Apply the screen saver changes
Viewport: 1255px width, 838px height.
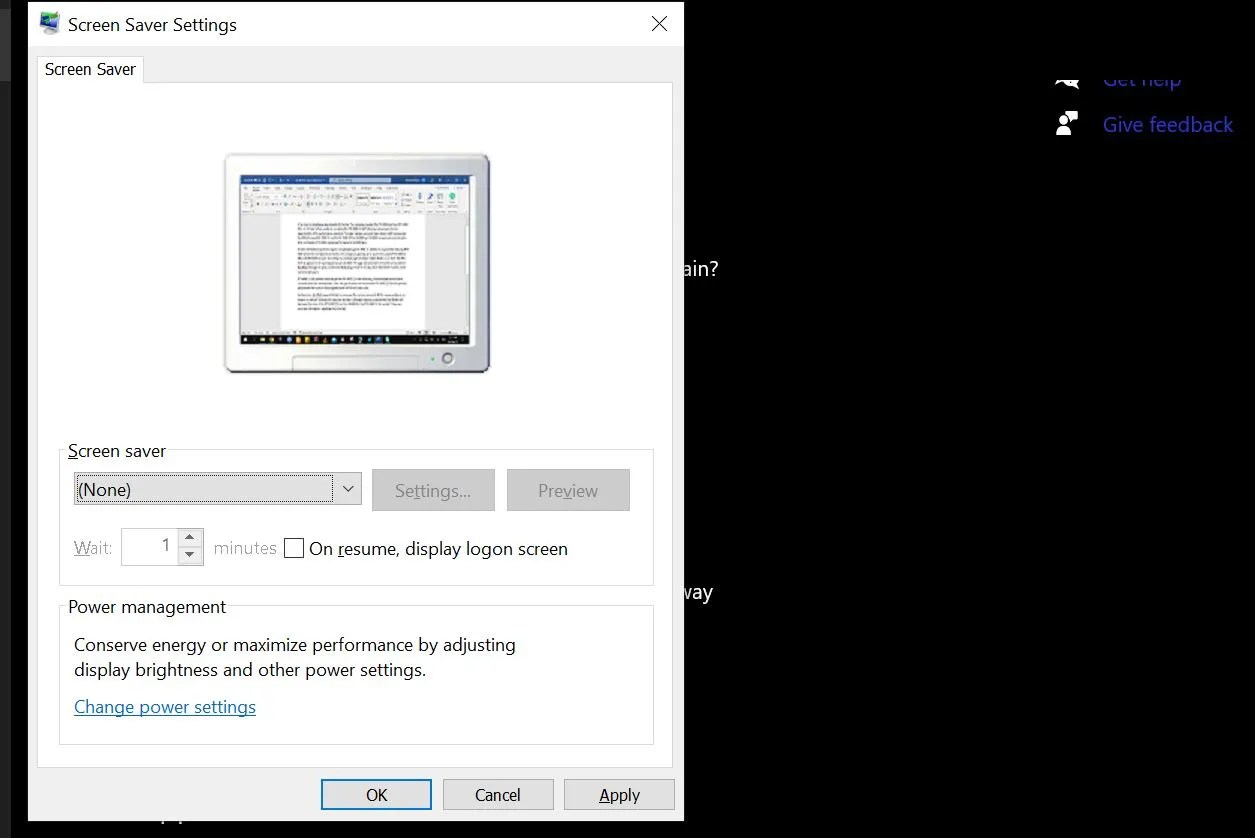619,794
